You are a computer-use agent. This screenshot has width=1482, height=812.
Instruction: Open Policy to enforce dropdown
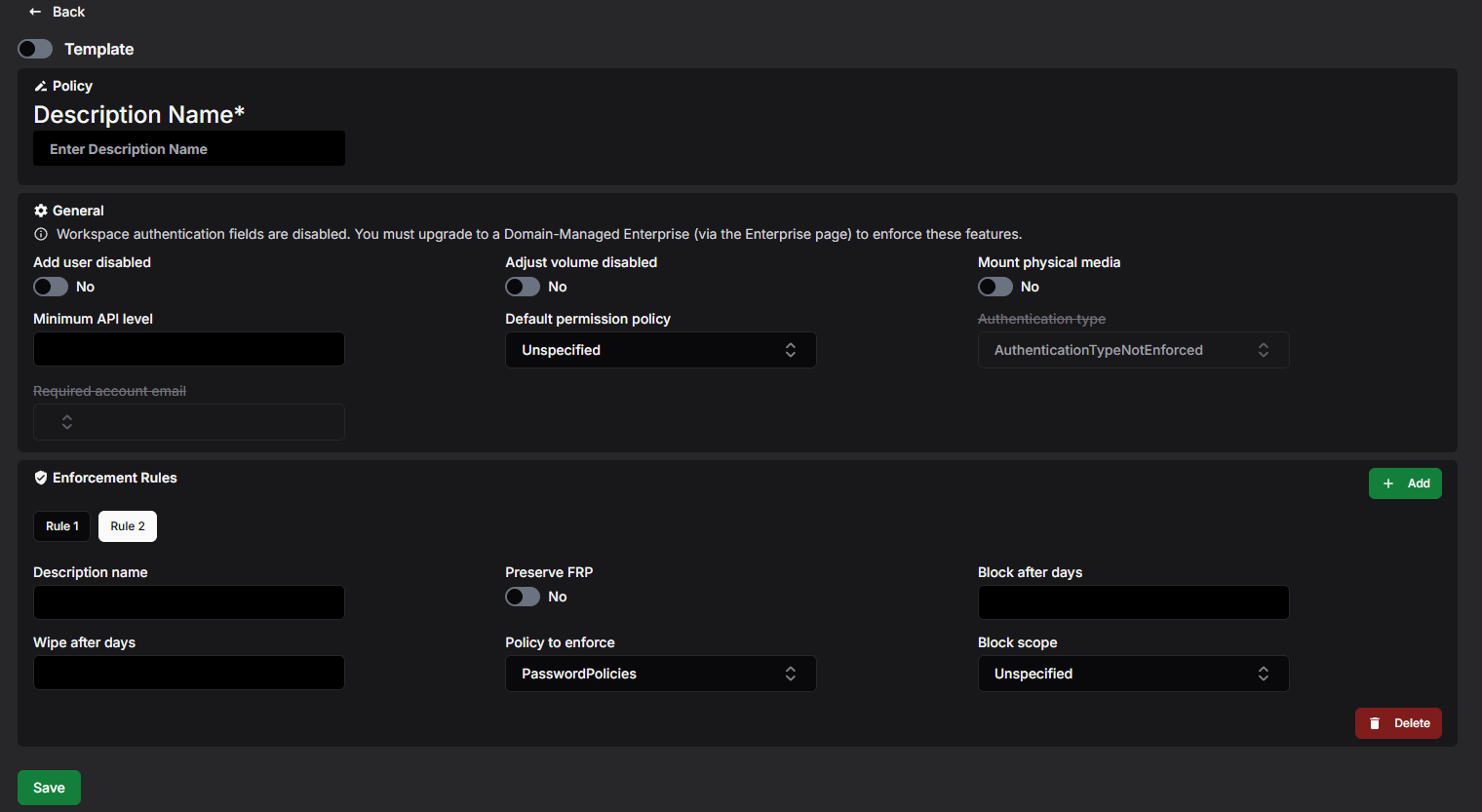(661, 674)
